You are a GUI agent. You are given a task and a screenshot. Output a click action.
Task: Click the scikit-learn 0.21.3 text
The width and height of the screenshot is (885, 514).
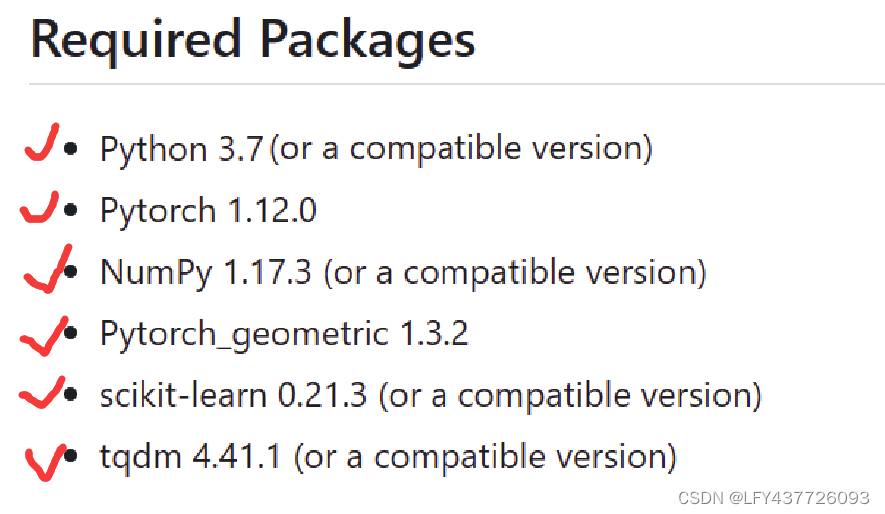click(233, 395)
